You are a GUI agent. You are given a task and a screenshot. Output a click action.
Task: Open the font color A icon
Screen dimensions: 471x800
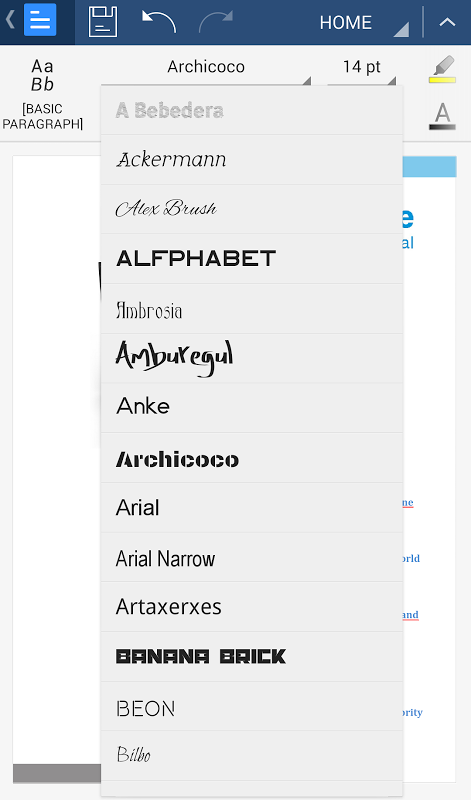[x=442, y=116]
